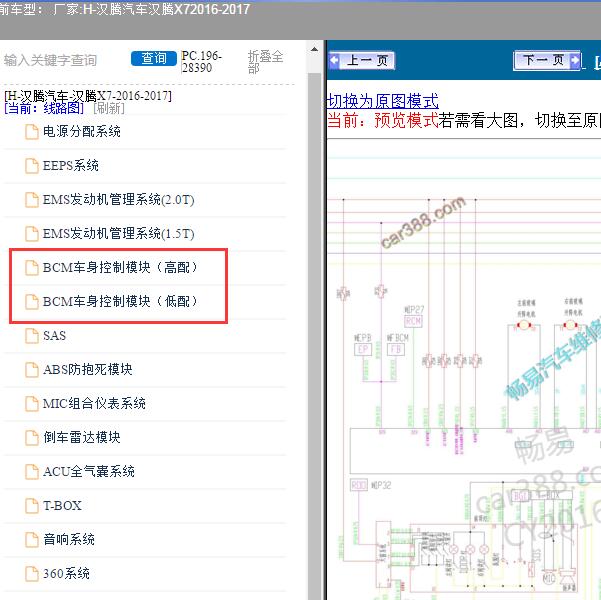Viewport: 601px width, 600px height.
Task: Click the document icon beside ABS防抱死模块
Action: click(31, 370)
